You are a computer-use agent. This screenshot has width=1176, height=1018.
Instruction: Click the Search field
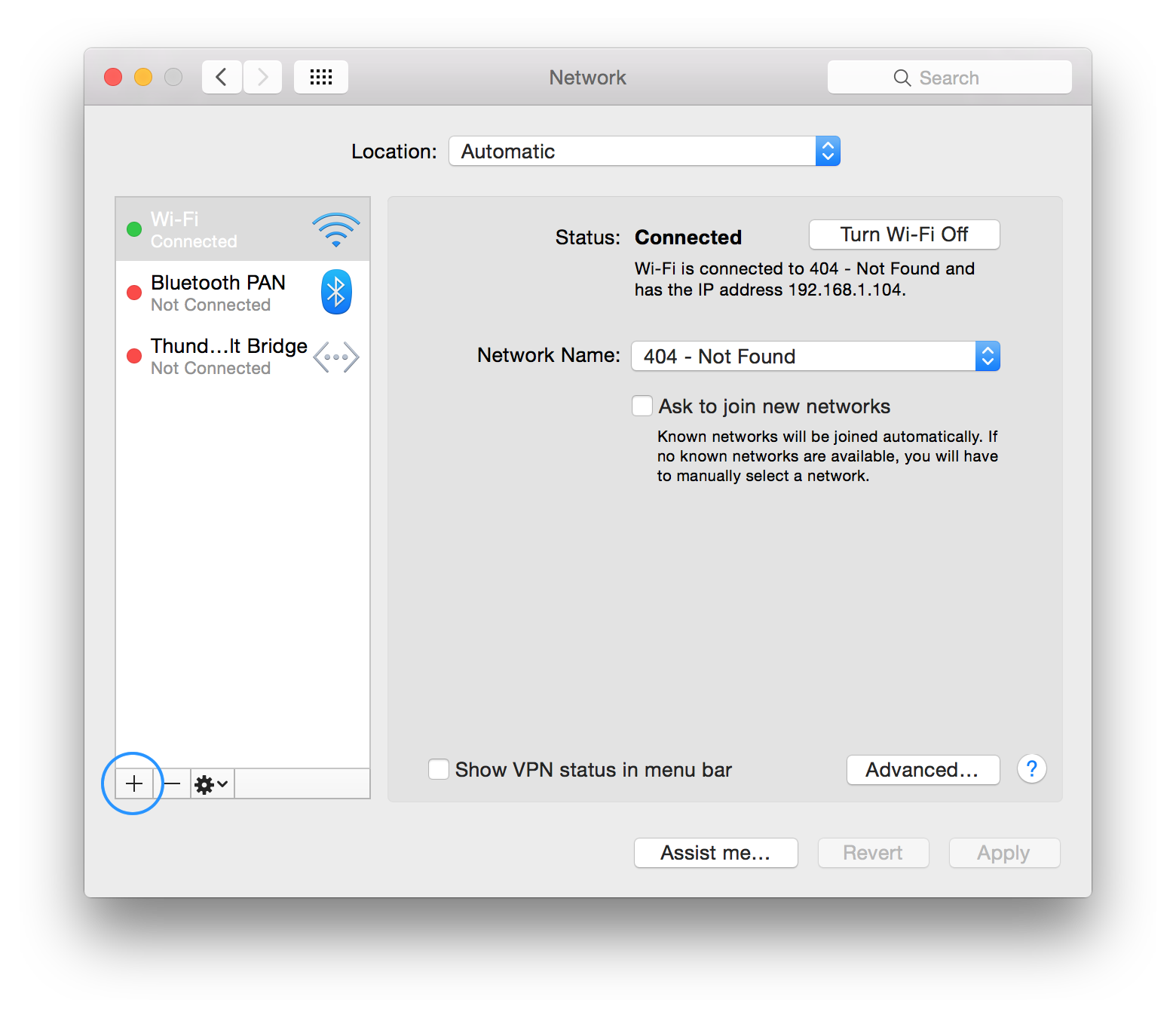coord(949,77)
